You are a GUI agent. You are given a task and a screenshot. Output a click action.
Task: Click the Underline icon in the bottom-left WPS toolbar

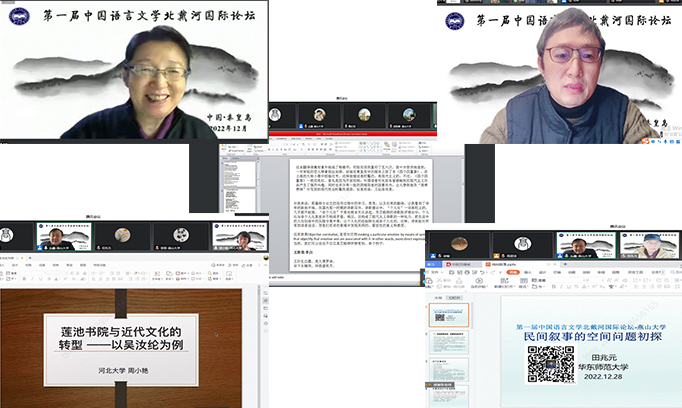40,279
